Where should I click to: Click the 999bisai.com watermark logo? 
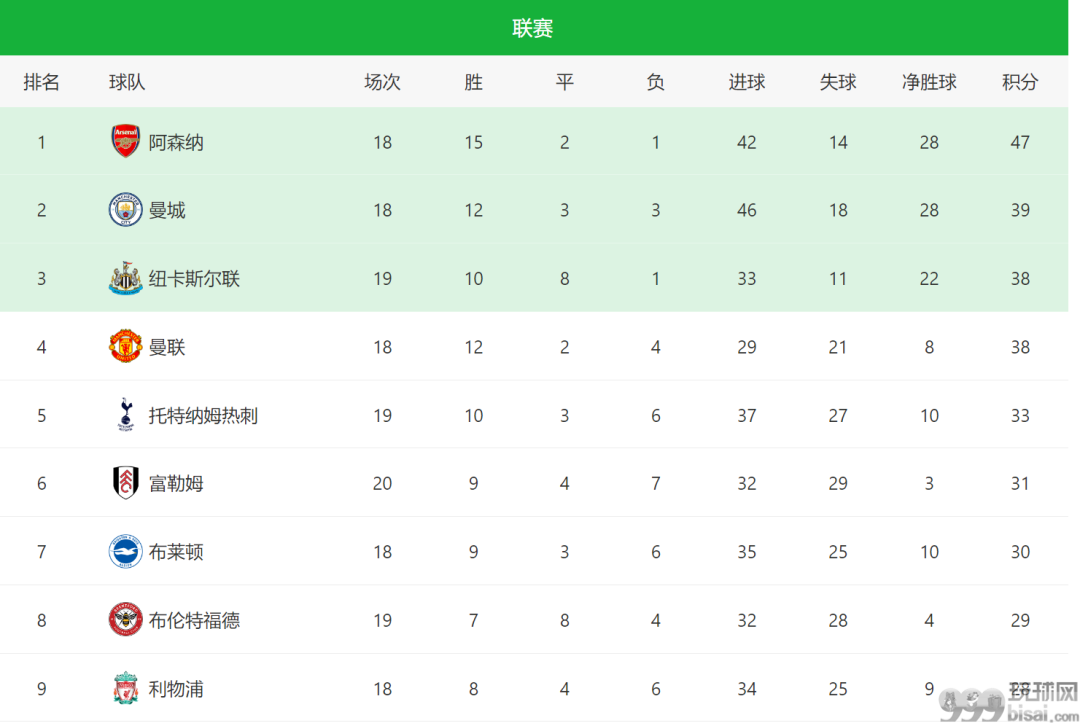click(1008, 702)
